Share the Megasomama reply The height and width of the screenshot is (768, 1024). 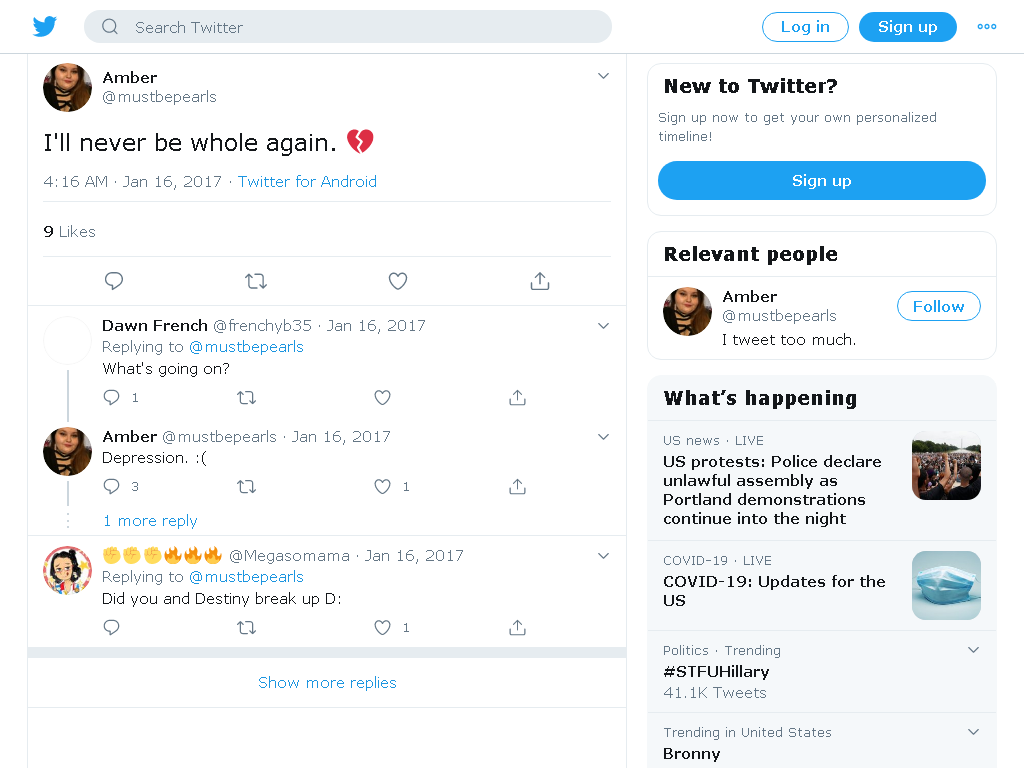517,627
